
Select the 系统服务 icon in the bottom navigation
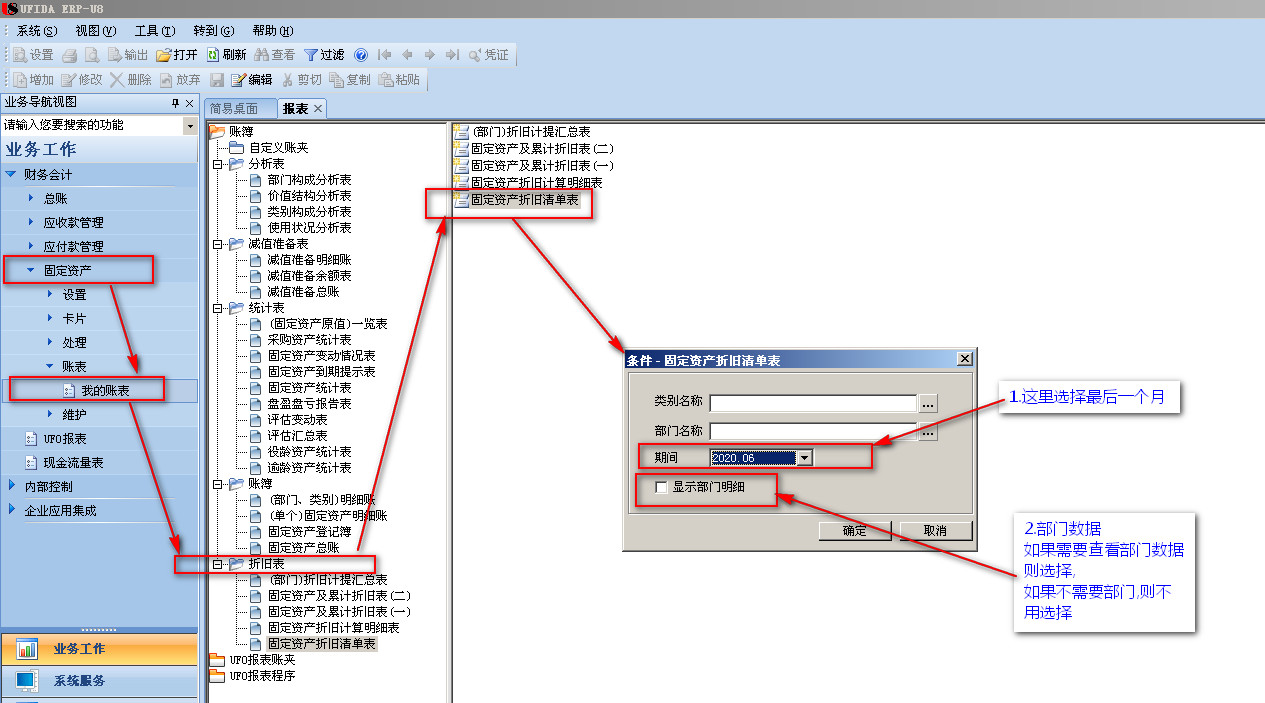click(x=27, y=681)
